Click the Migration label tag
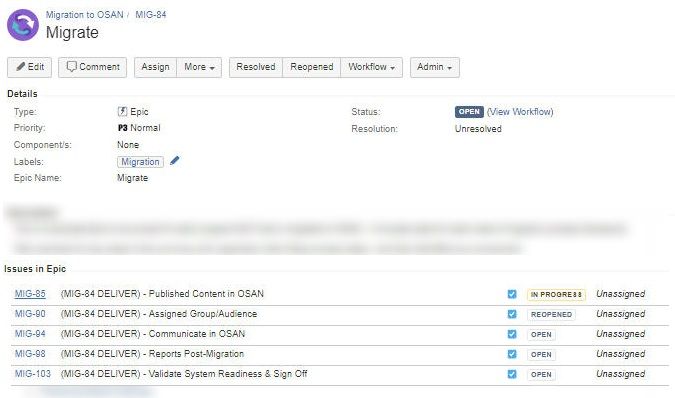The width and height of the screenshot is (675, 398). (x=140, y=162)
